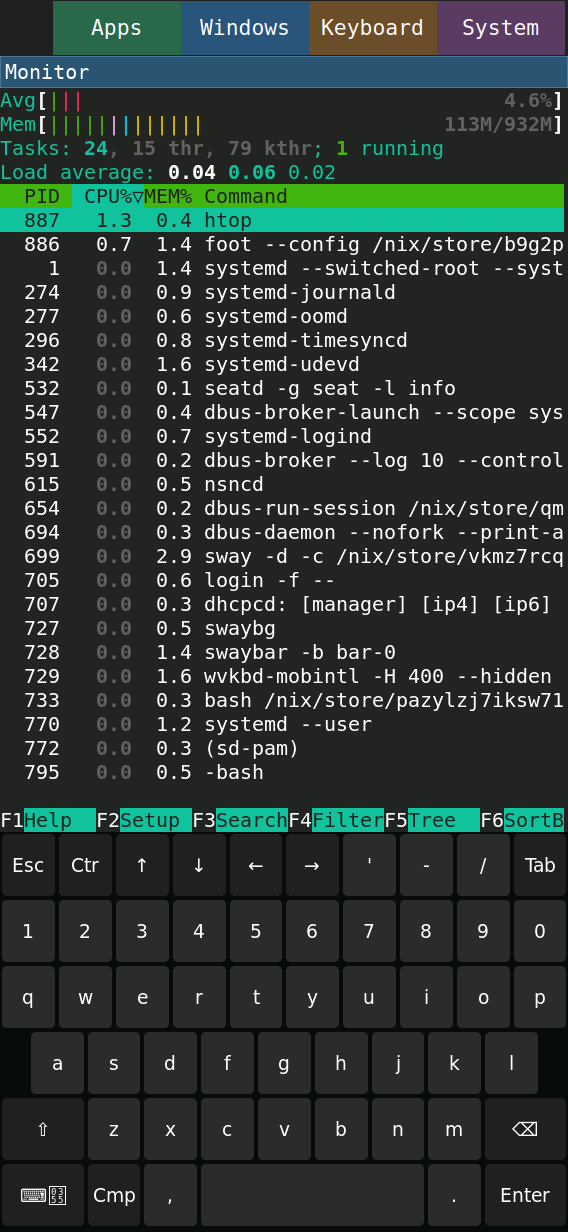568x1232 pixels.
Task: Open the Keyboard menu
Action: [373, 28]
